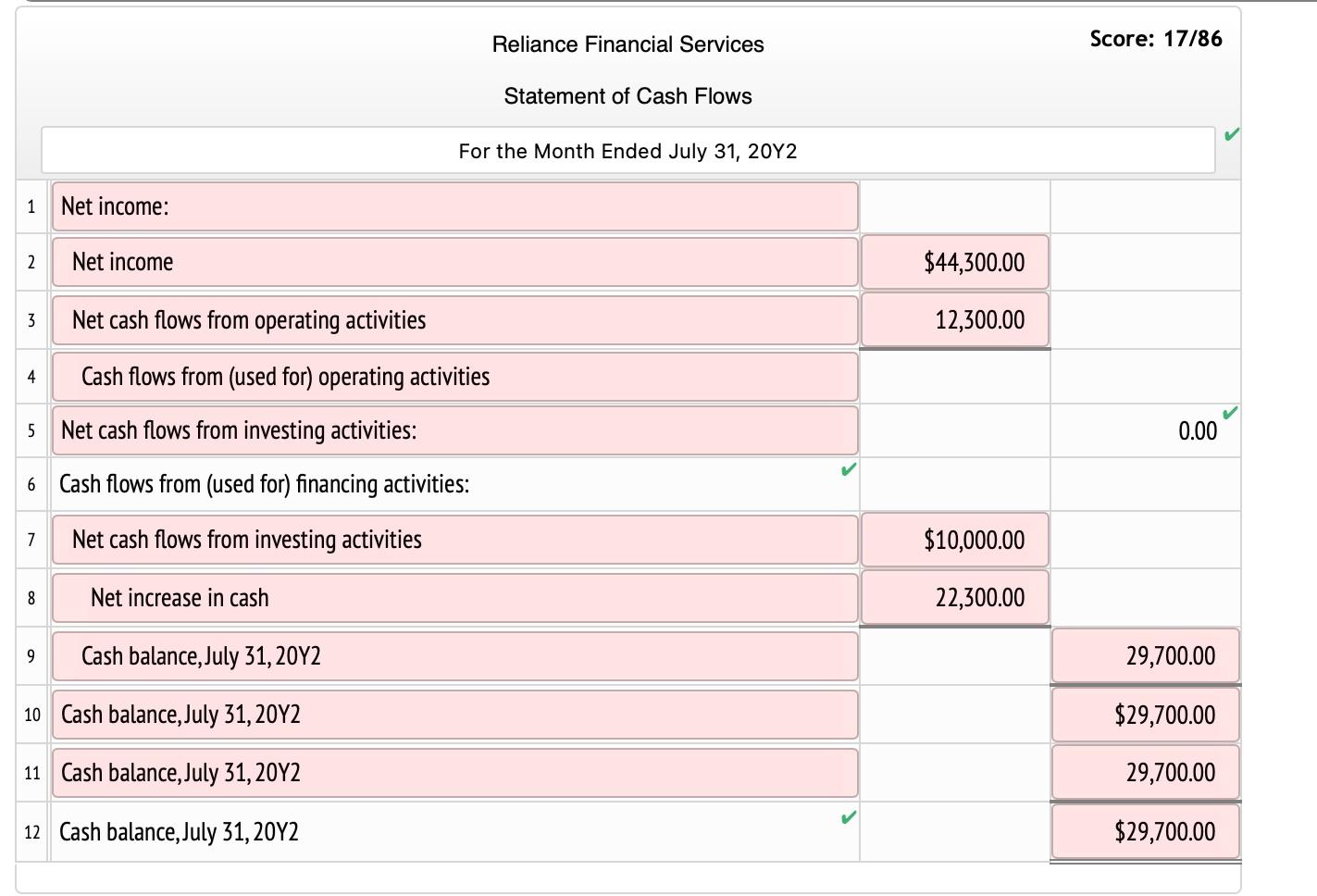The height and width of the screenshot is (896, 1317).
Task: Select row 5 label 'Net cash flows from investing activities:'
Action: (455, 430)
